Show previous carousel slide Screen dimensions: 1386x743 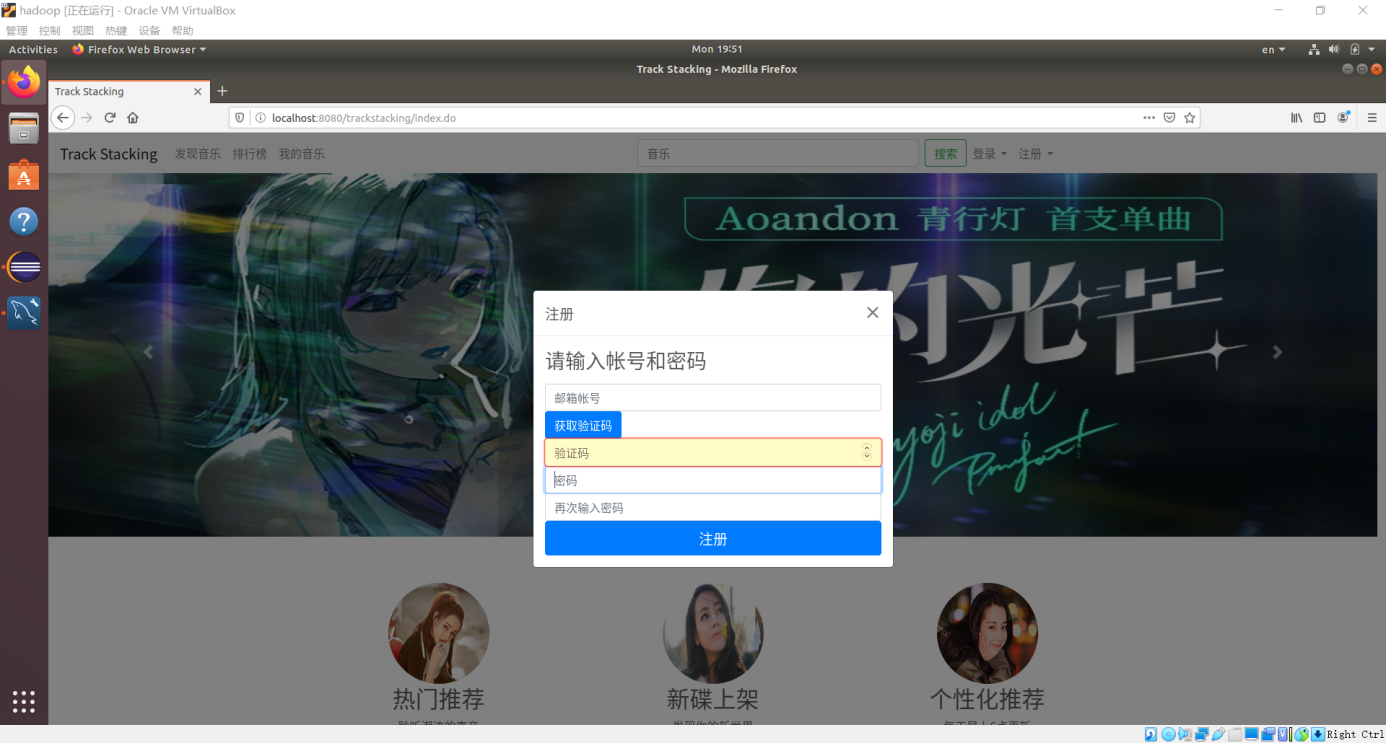[149, 352]
